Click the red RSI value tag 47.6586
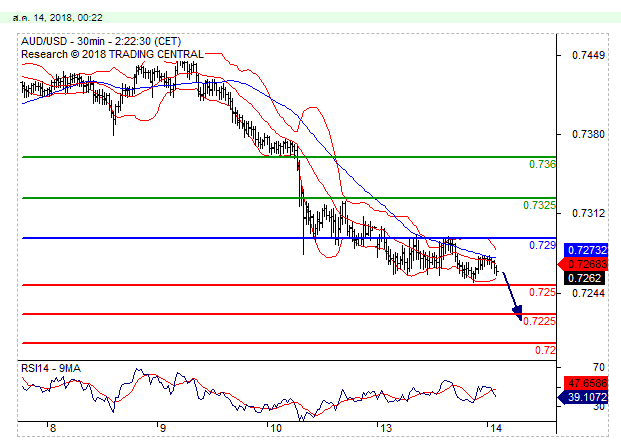621x446 pixels. point(586,383)
